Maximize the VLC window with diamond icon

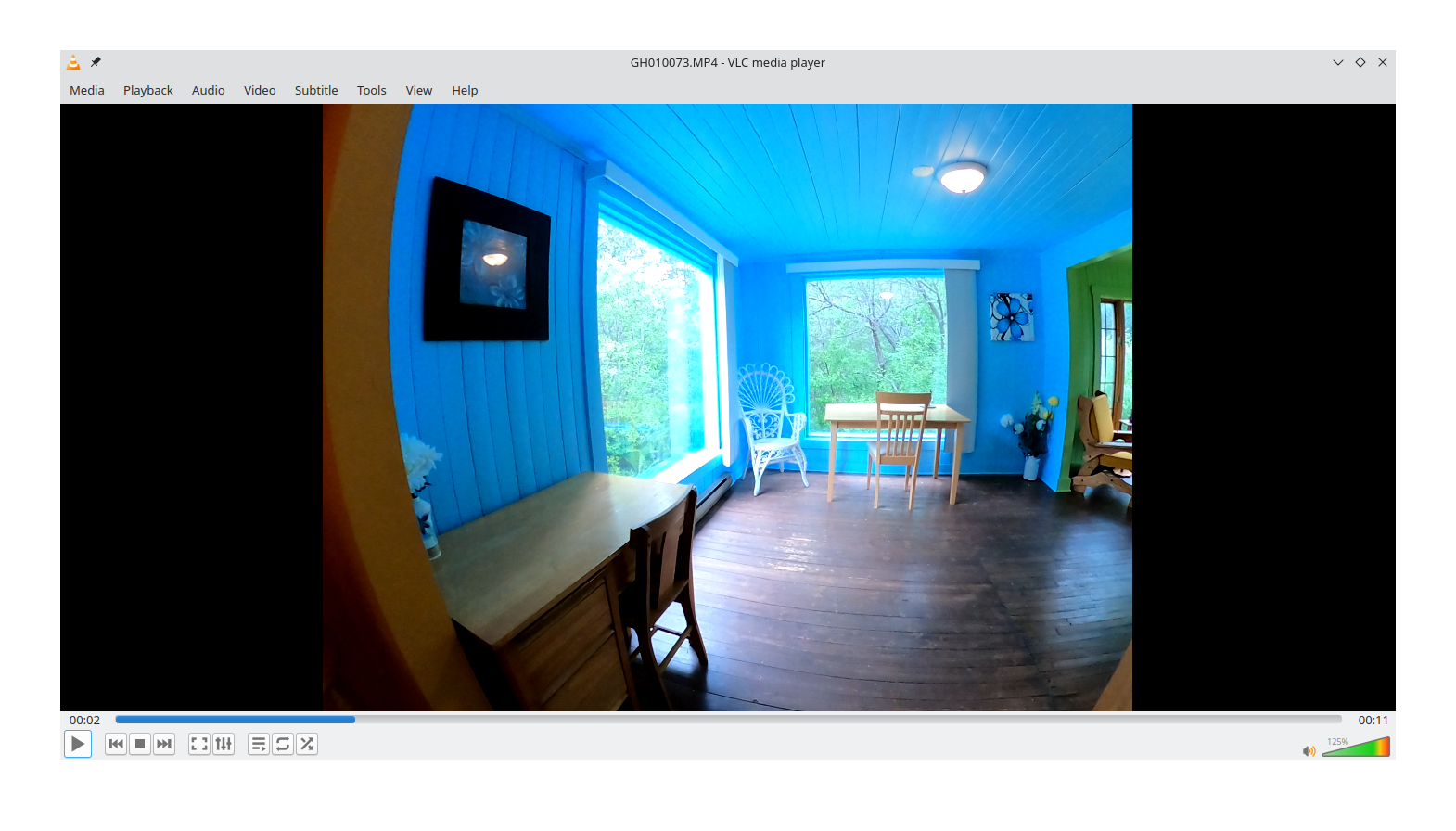(x=1360, y=62)
